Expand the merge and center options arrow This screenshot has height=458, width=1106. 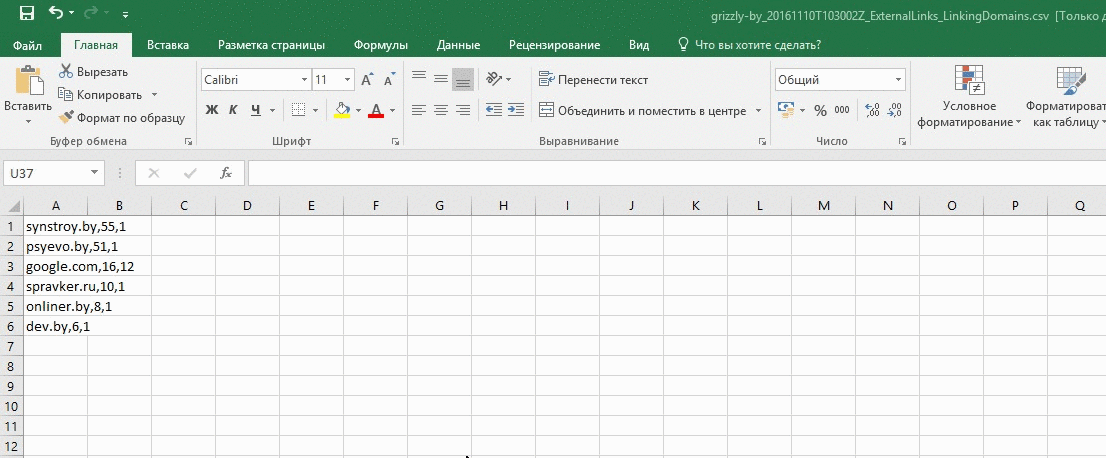pos(758,111)
